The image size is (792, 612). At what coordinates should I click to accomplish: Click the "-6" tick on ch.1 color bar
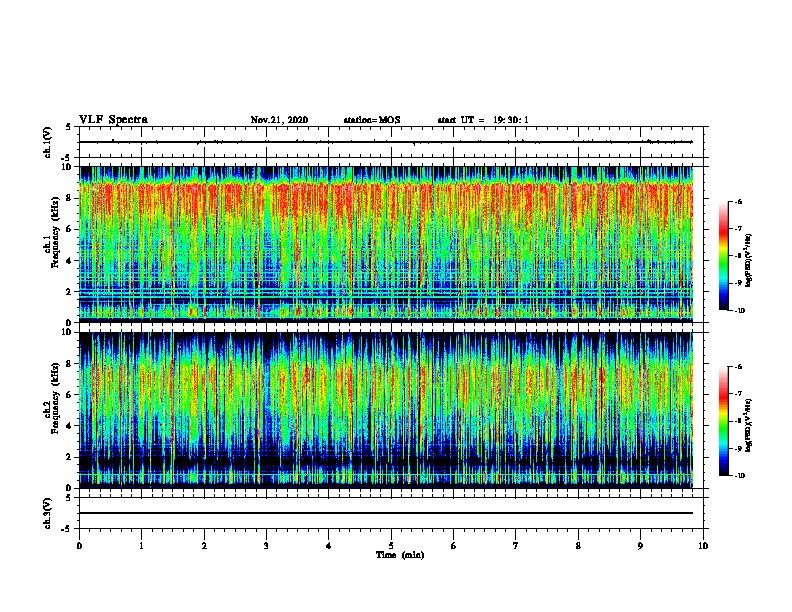(x=739, y=201)
